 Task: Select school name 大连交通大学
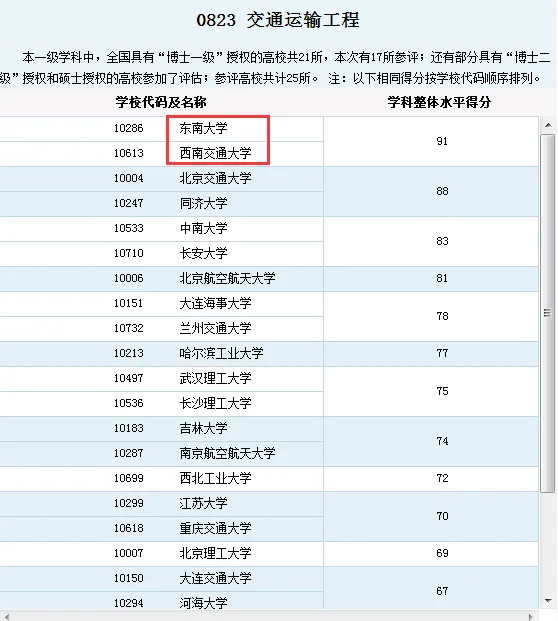215,578
